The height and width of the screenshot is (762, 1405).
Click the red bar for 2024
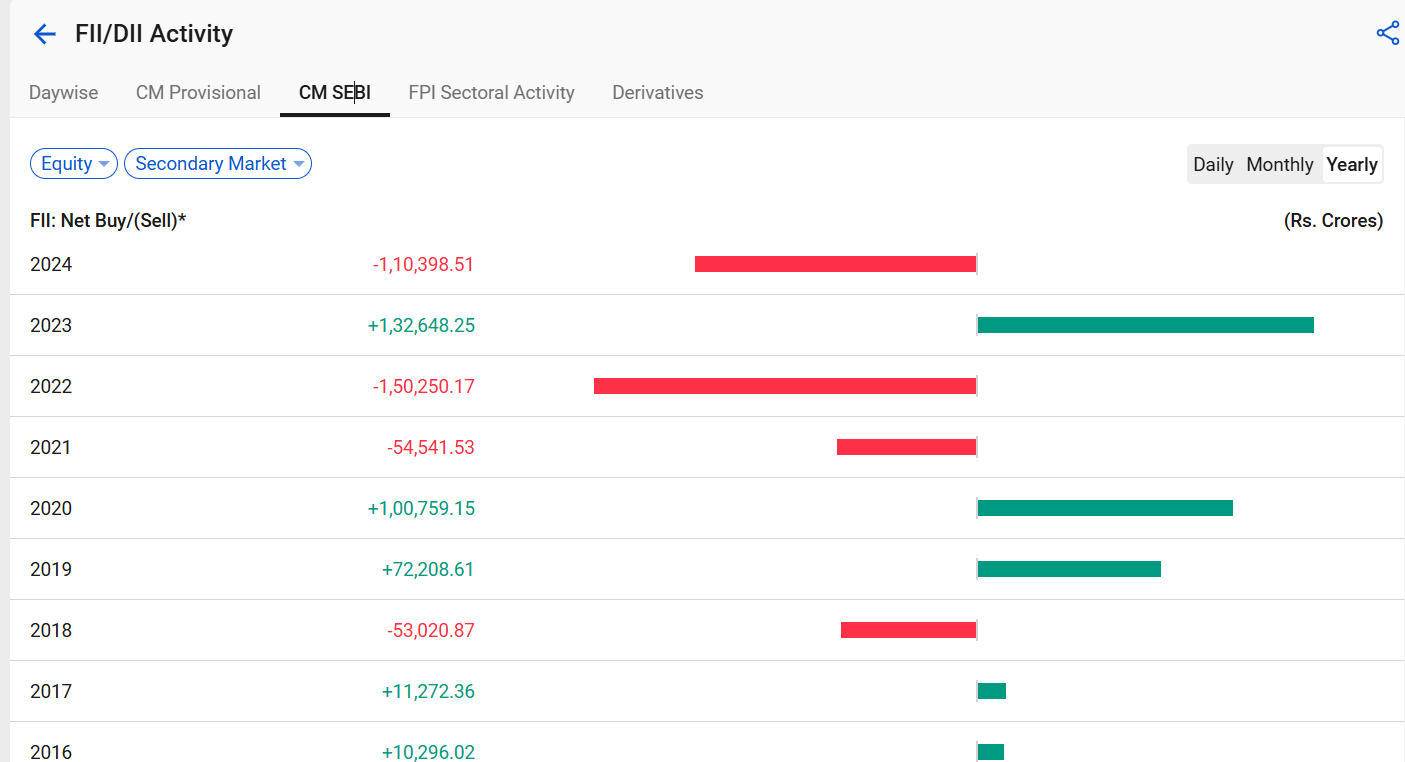(835, 264)
